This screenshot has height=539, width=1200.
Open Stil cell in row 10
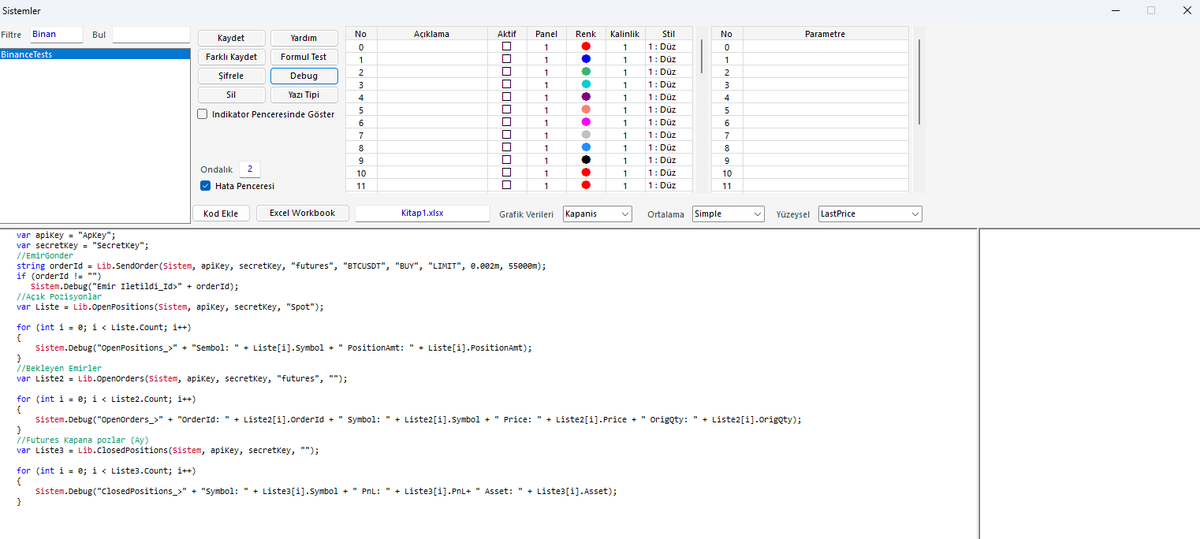point(669,173)
